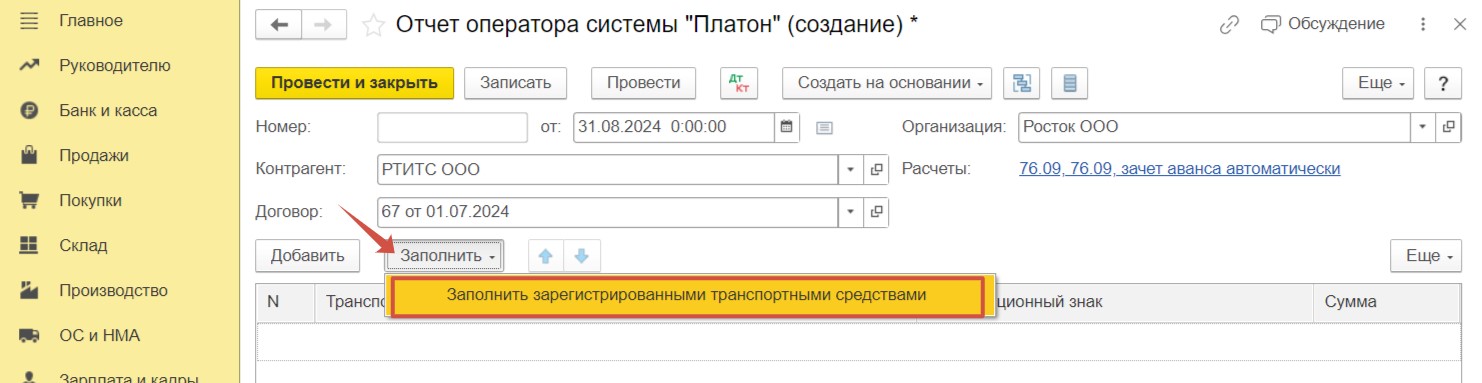The image size is (1482, 383).
Task: Move row up with blue arrow
Action: 546,256
